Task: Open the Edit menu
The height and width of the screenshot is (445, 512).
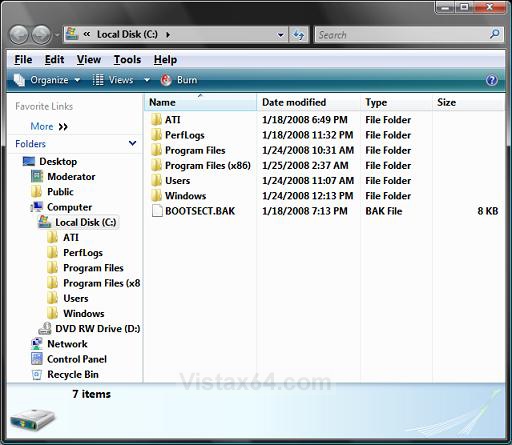Action: [54, 60]
